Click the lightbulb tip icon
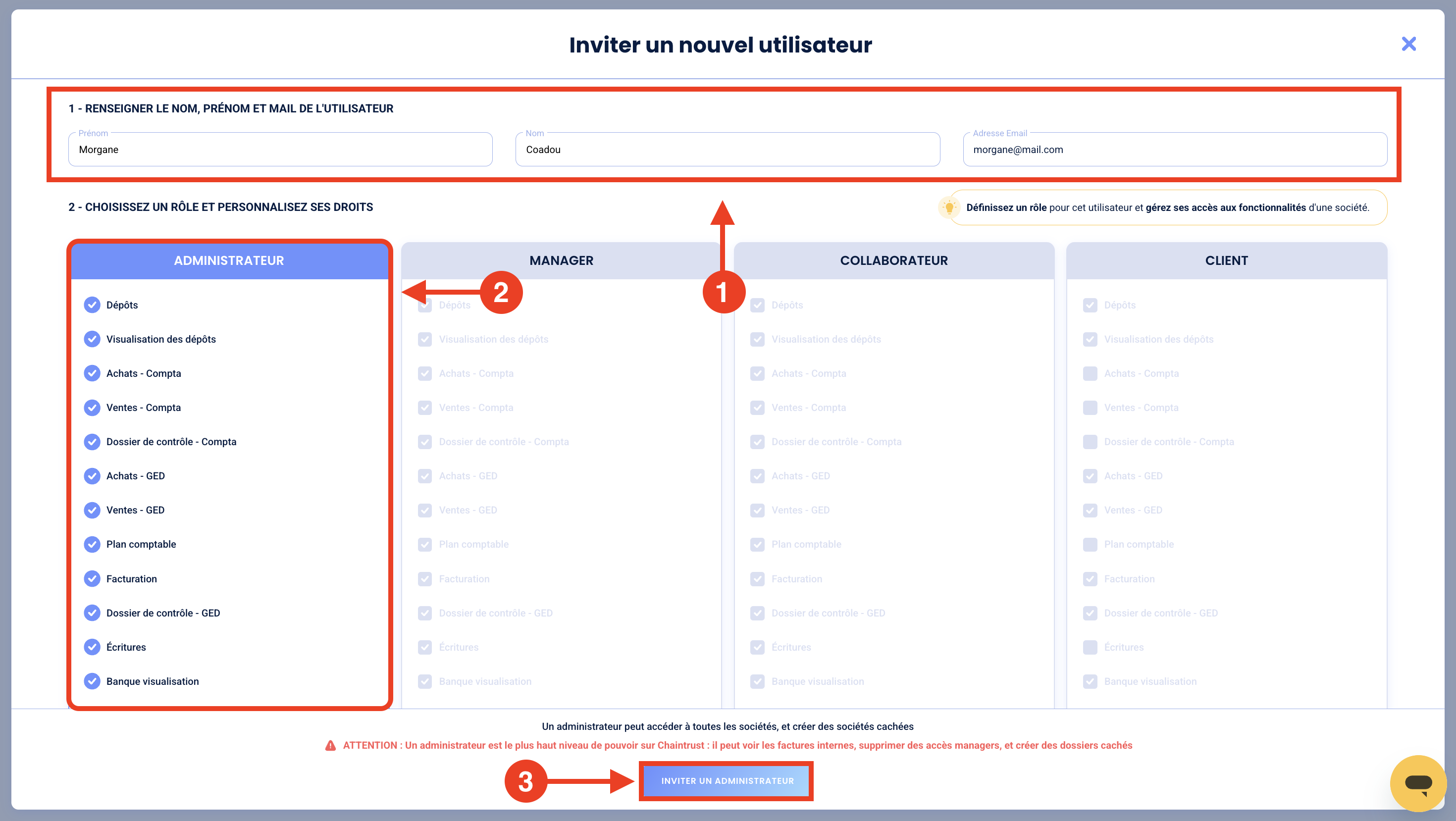Viewport: 1456px width, 821px height. point(949,207)
